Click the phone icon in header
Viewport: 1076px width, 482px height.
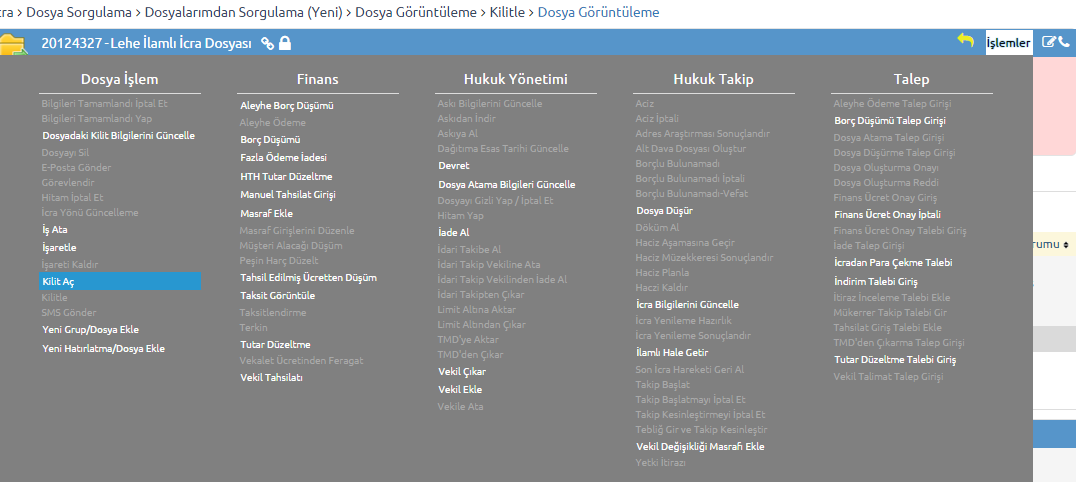click(1064, 42)
